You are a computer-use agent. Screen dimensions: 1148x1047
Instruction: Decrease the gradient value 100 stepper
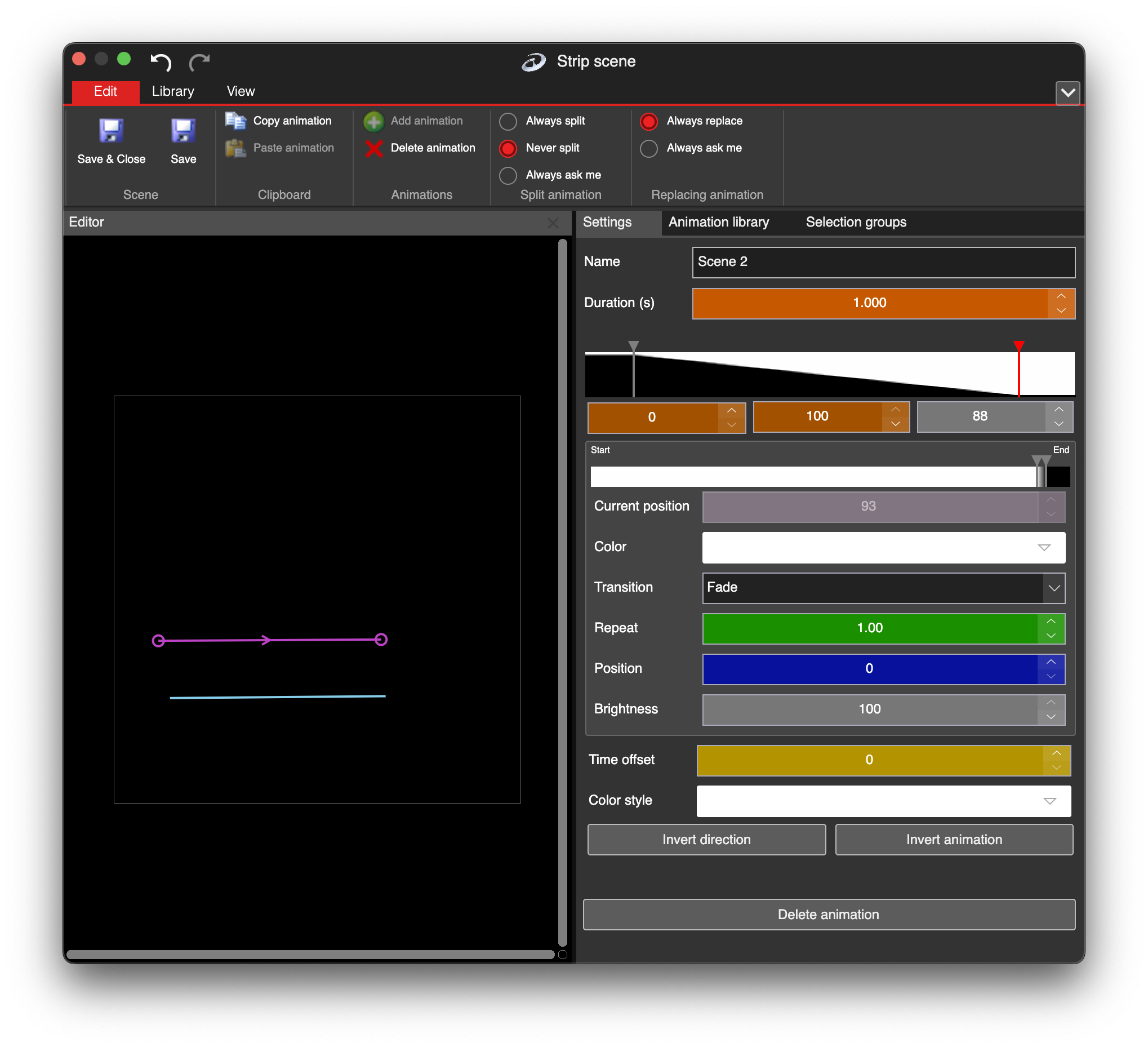click(895, 424)
